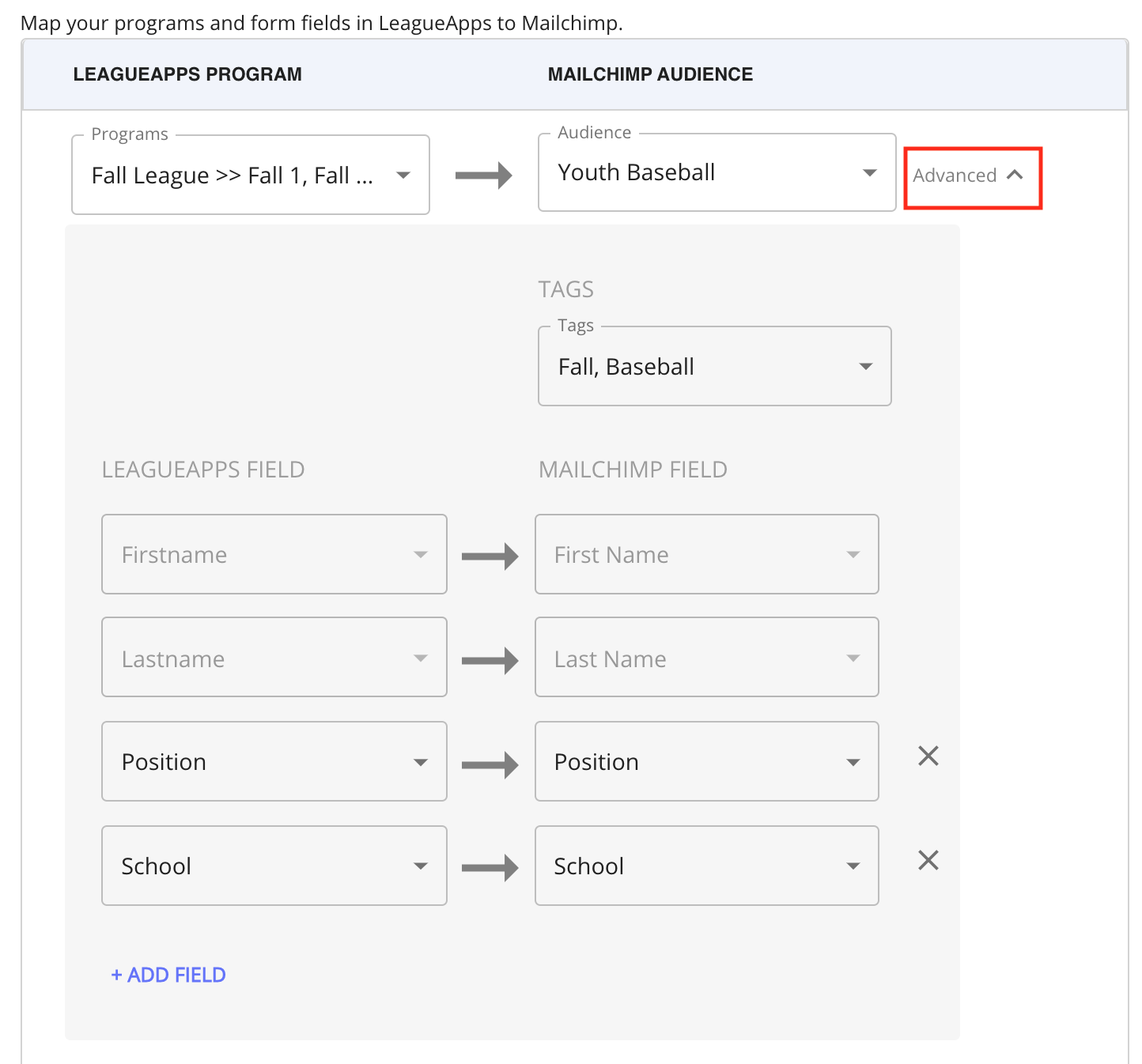Viewport: 1142px width, 1064px height.
Task: Click the arrow between Position field mappings
Action: pyautogui.click(x=490, y=761)
